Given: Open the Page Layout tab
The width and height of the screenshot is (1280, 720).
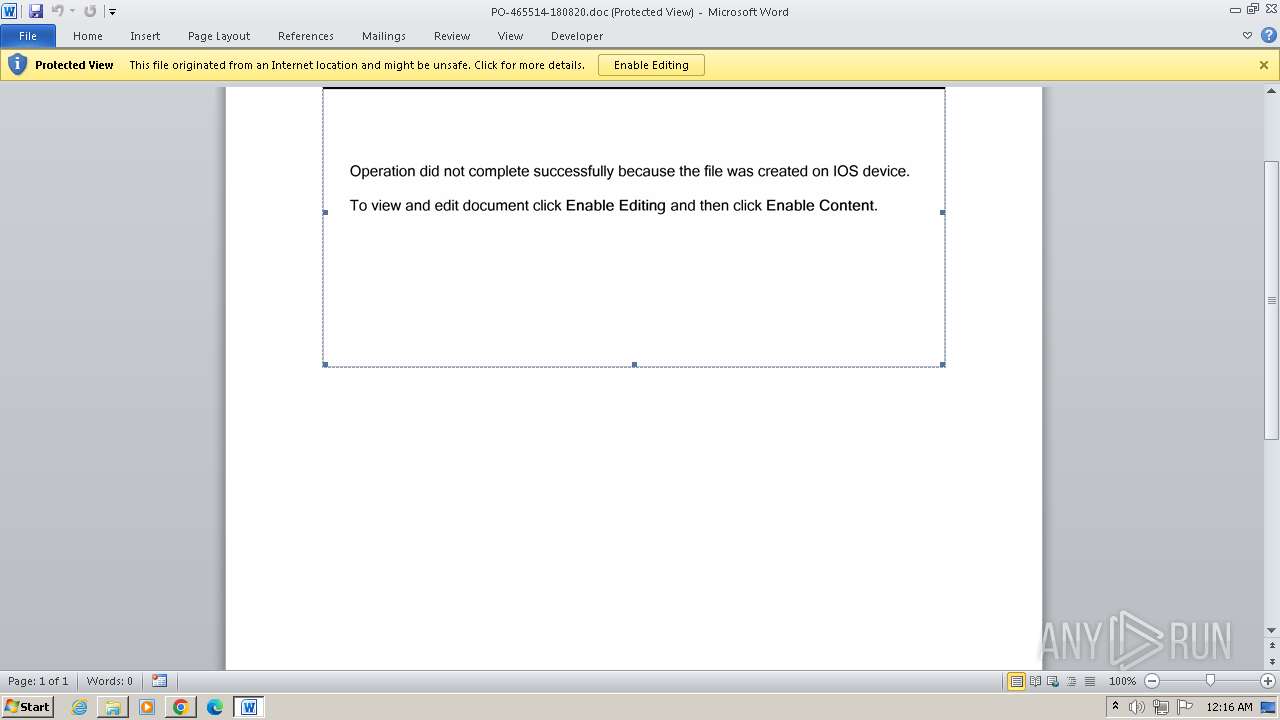Looking at the screenshot, I should click(219, 36).
